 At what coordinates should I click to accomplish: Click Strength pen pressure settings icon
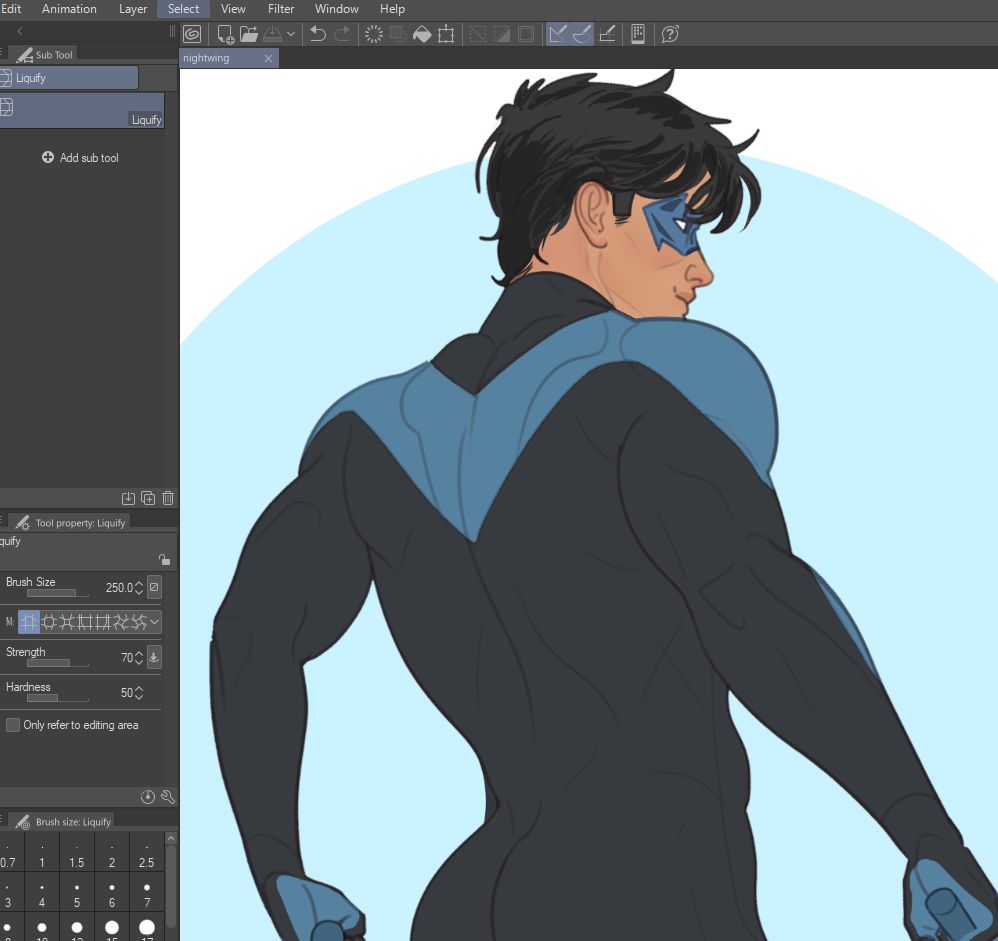pos(154,657)
